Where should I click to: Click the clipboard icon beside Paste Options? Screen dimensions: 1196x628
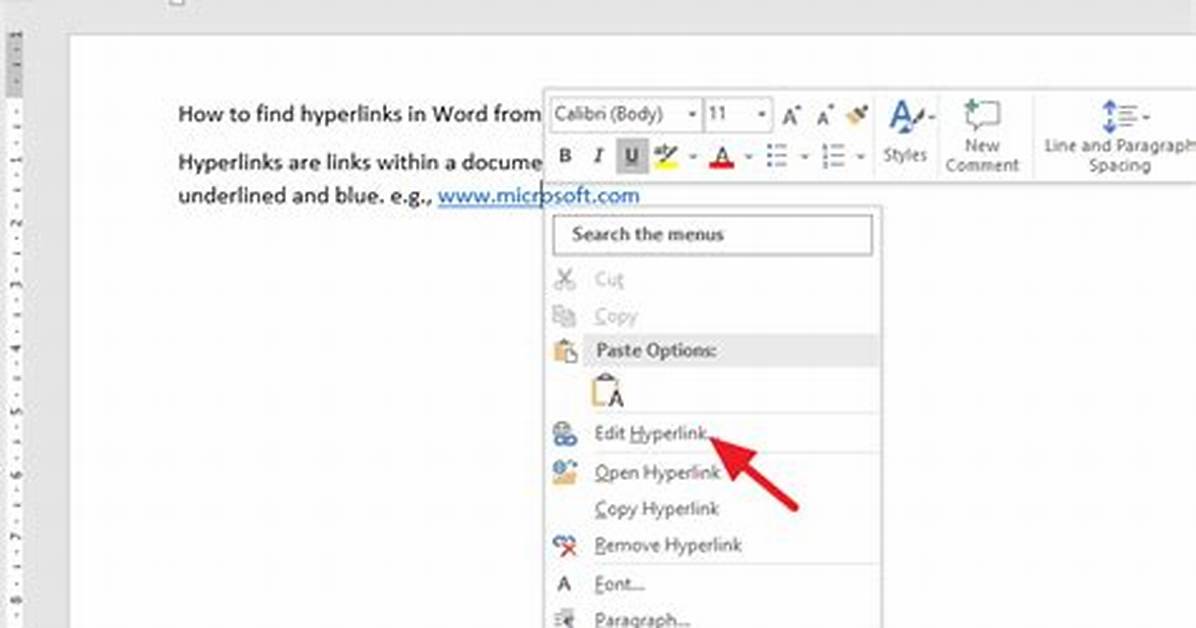[x=565, y=350]
